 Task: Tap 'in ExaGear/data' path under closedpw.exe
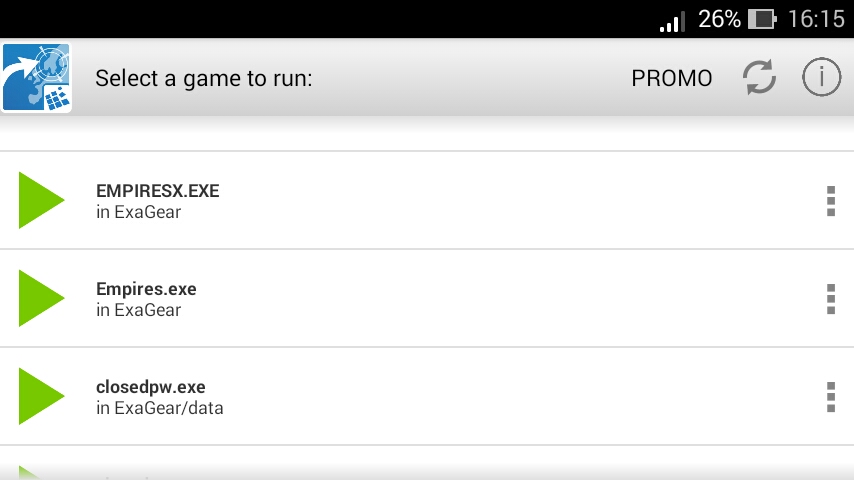coord(160,408)
